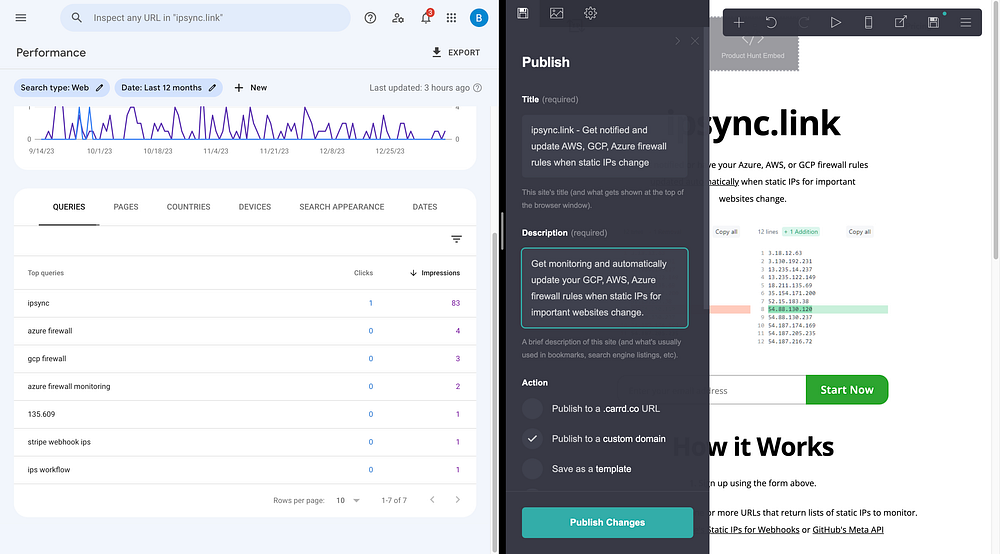Switch to mobile view icon
Viewport: 1000px width, 554px height.
(x=869, y=23)
